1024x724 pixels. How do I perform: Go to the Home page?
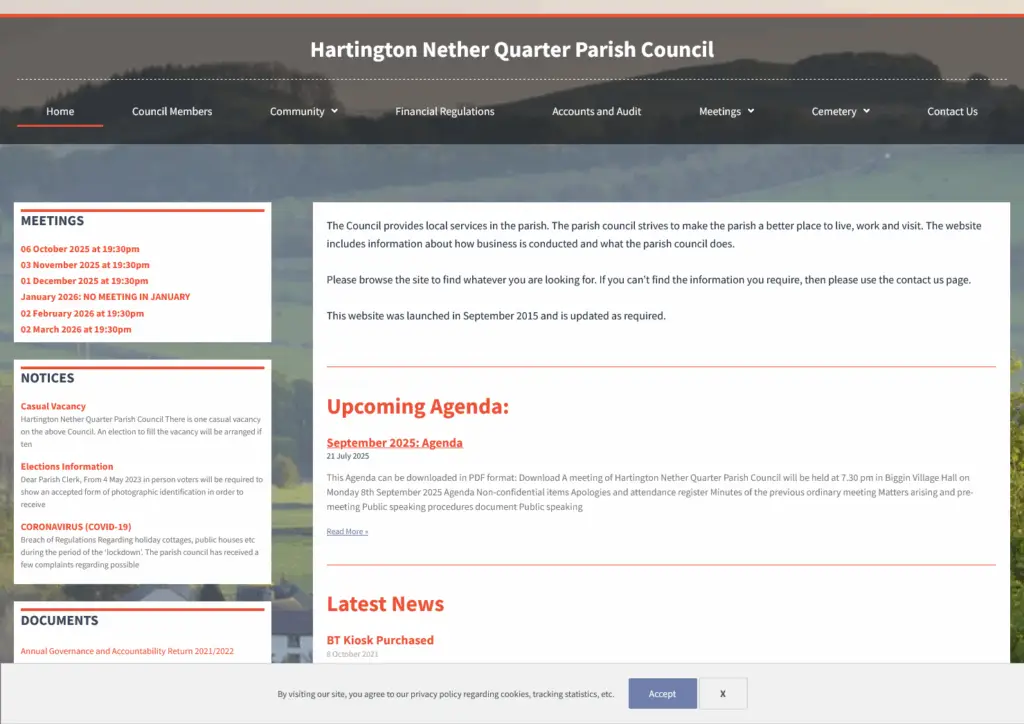60,111
